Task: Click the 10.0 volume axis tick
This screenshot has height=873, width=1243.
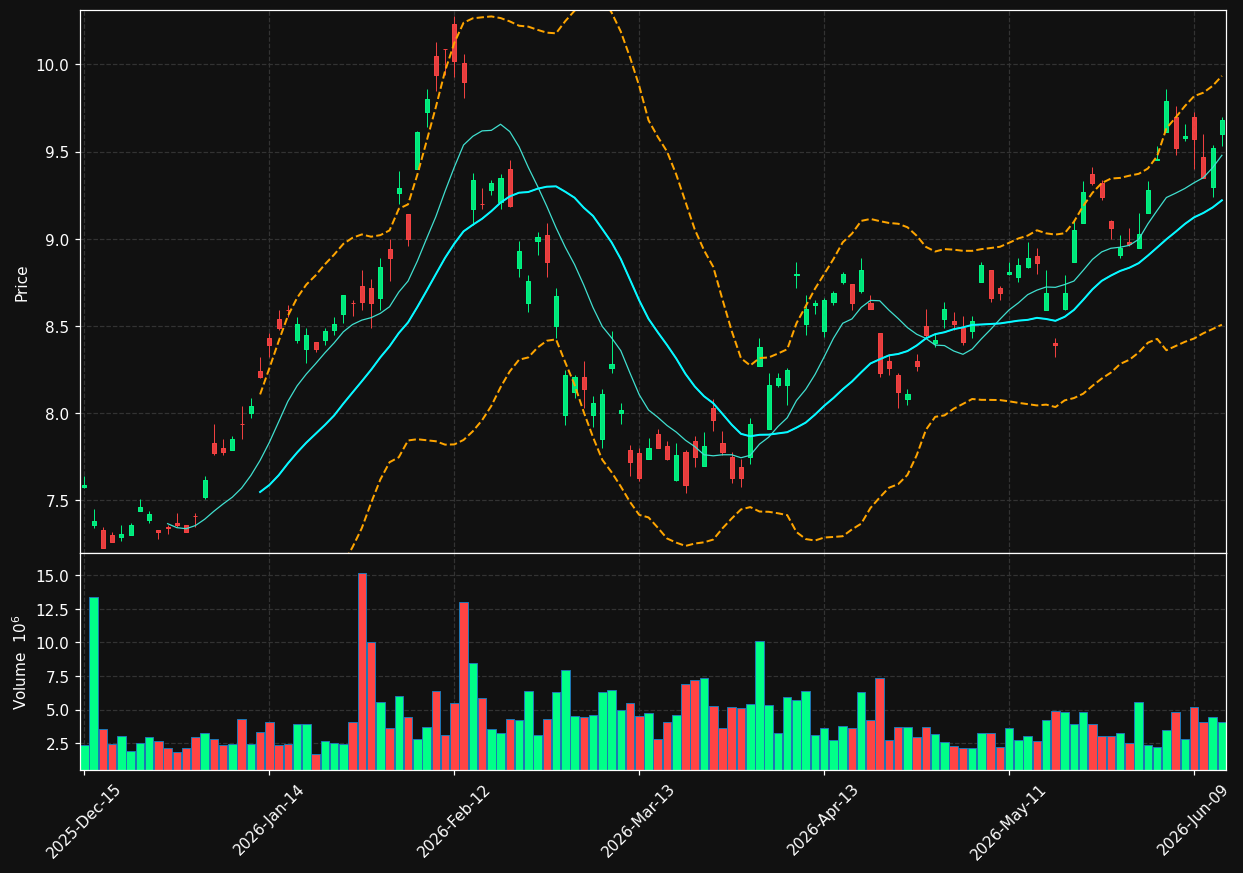Action: click(54, 643)
